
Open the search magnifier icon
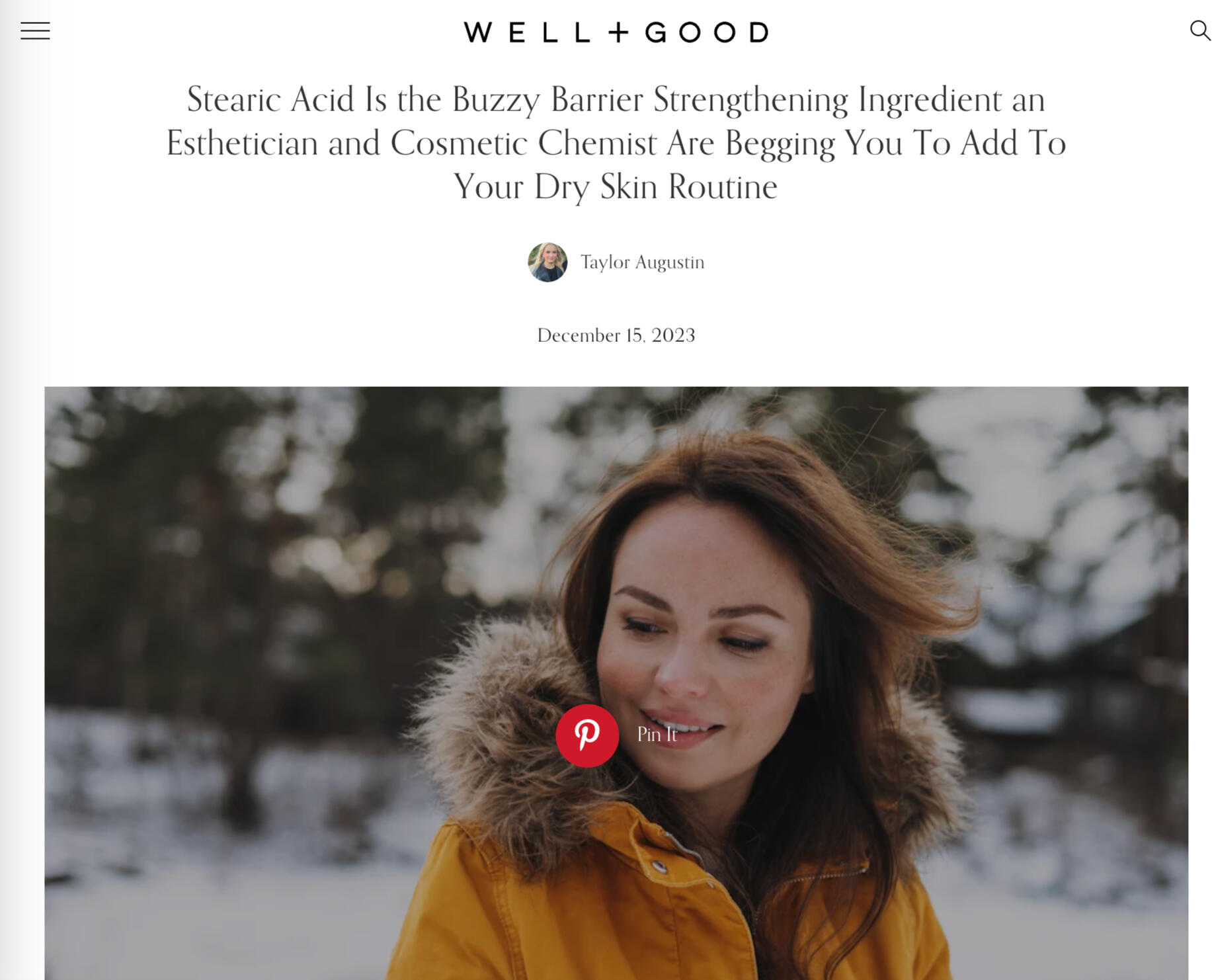pos(1199,30)
